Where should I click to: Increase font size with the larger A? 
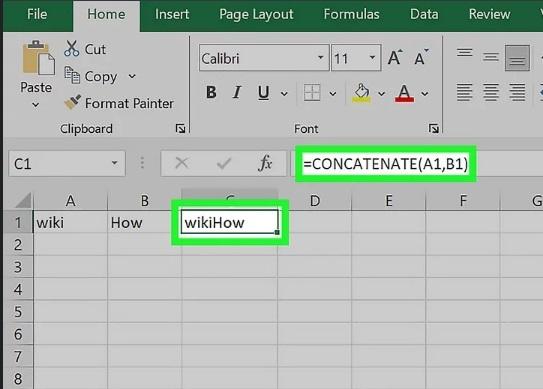pyautogui.click(x=395, y=58)
